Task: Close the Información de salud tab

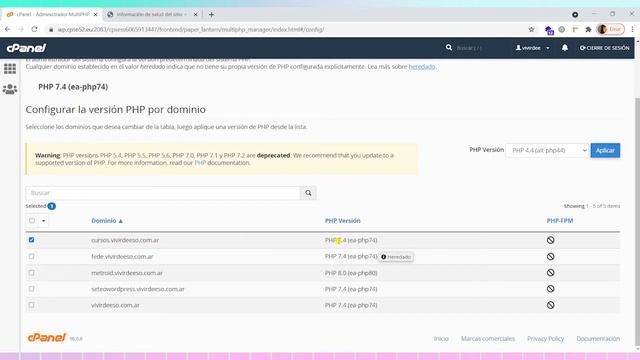Action: (x=196, y=14)
